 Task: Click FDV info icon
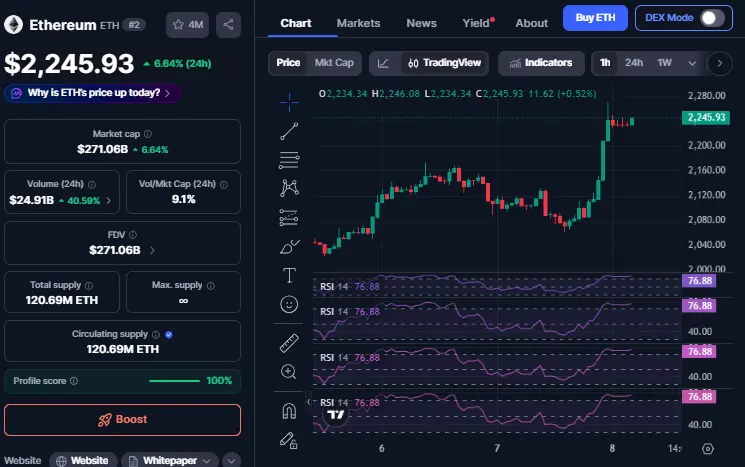(x=133, y=235)
